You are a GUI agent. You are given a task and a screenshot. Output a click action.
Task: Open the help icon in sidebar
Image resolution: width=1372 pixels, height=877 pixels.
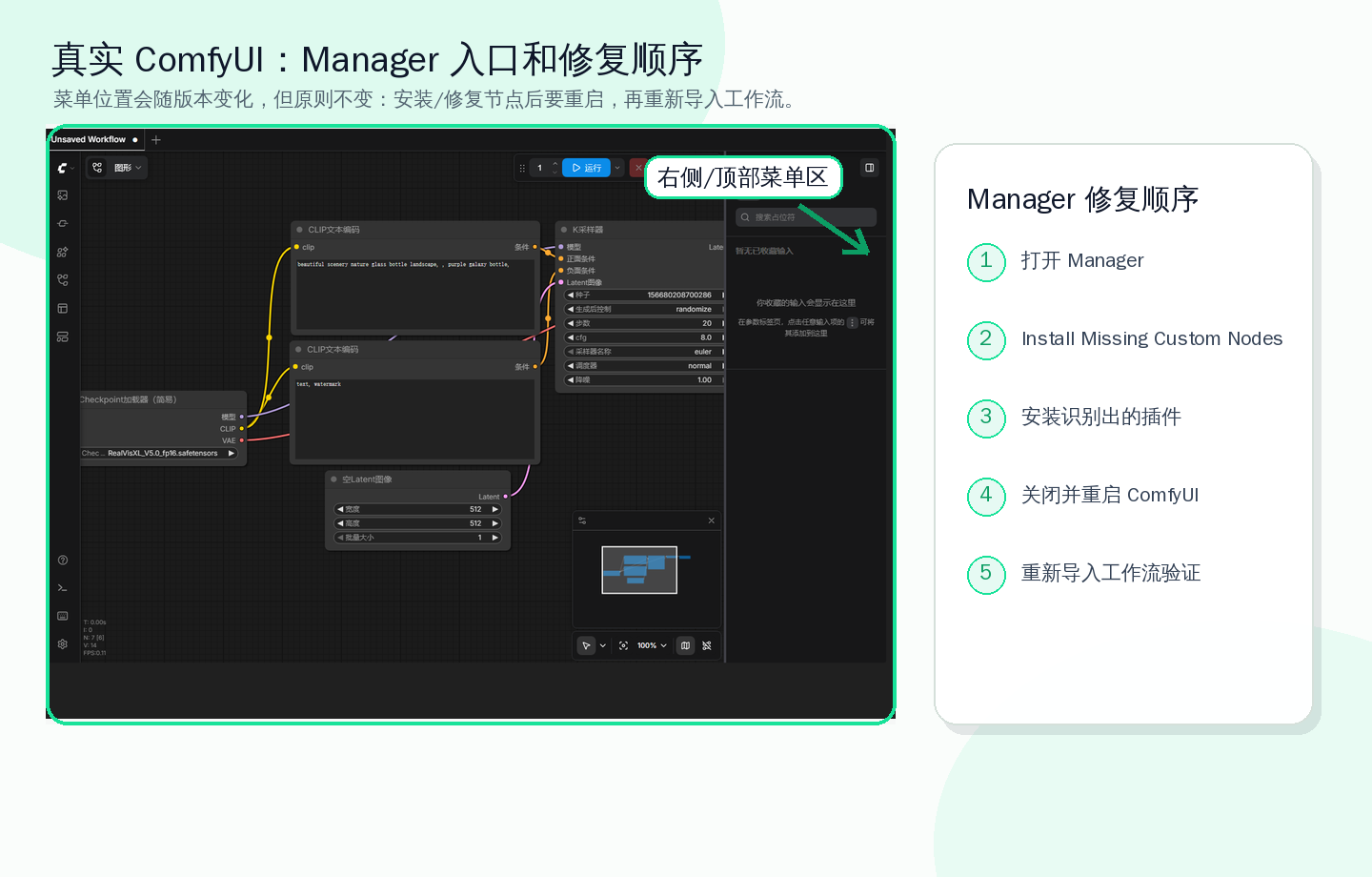[x=62, y=561]
